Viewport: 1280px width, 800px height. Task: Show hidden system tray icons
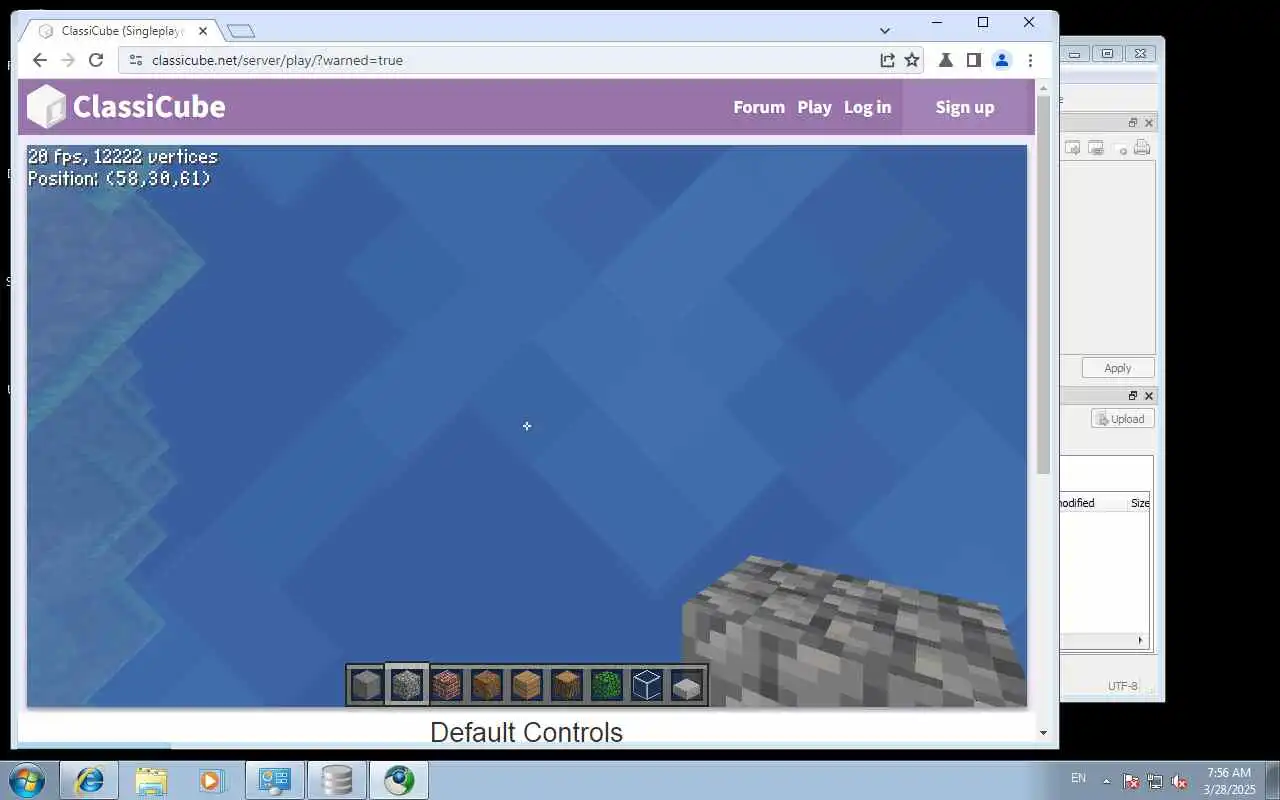(1106, 781)
